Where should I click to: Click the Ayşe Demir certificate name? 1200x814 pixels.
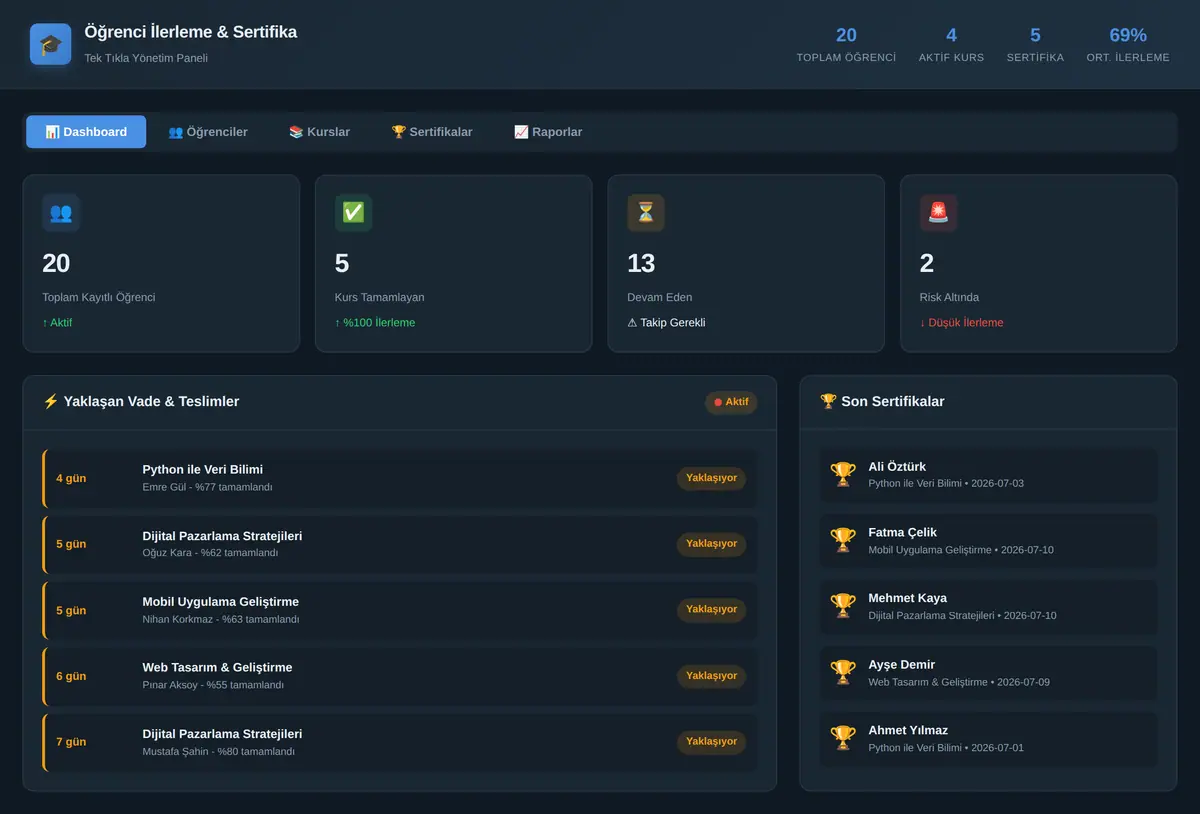(x=902, y=665)
